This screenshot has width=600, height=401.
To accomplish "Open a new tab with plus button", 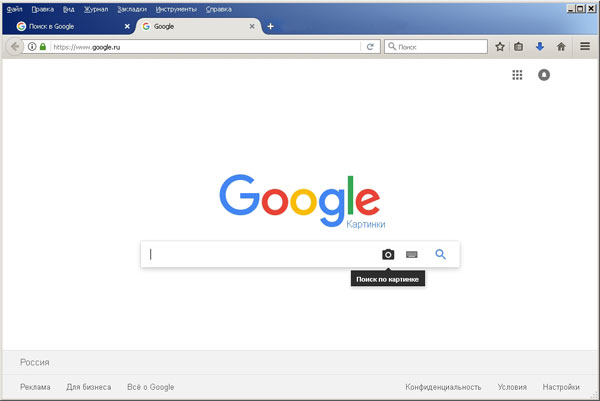I will point(271,26).
